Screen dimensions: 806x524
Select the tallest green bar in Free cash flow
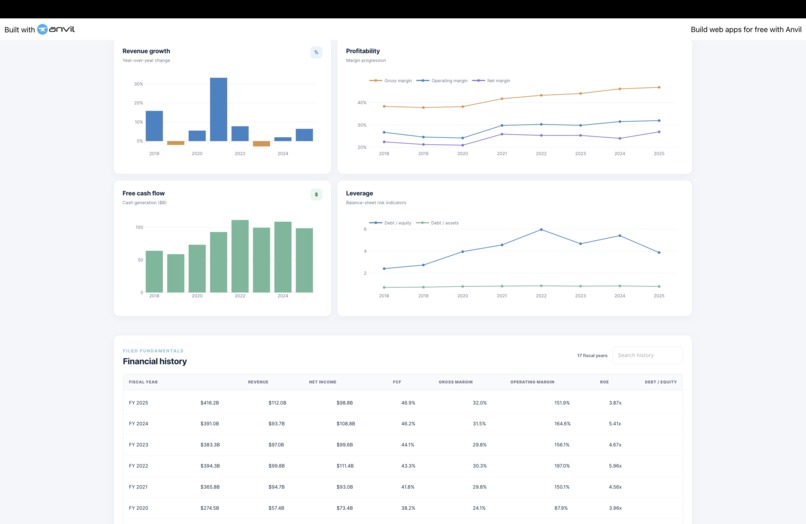pyautogui.click(x=240, y=256)
